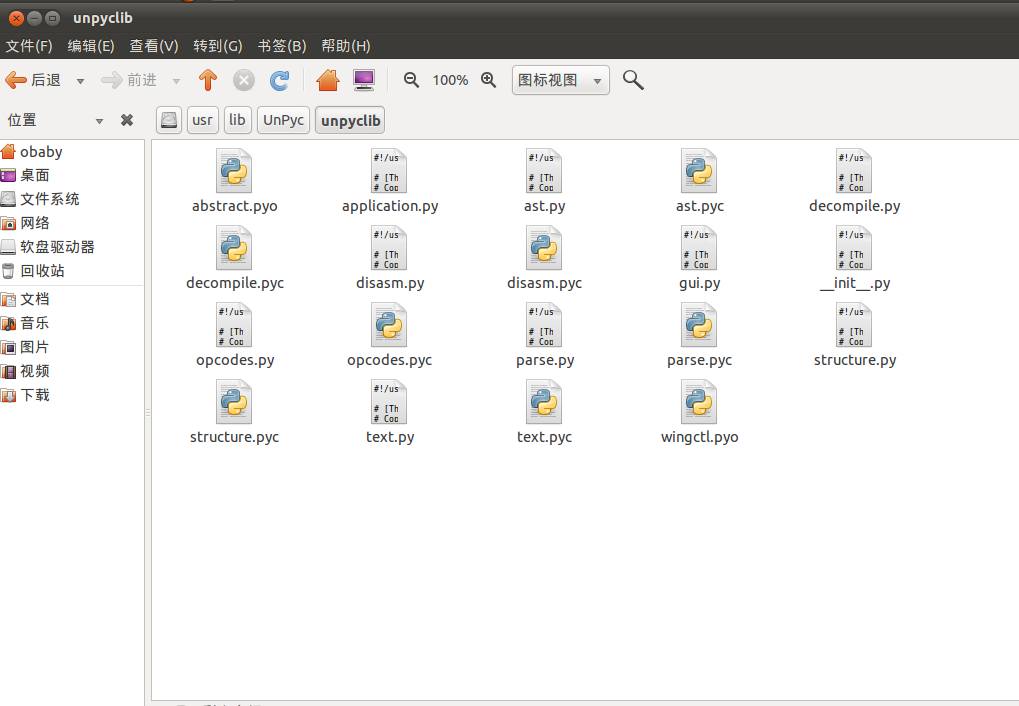This screenshot has width=1019, height=706.
Task: Click the search magnifier icon
Action: (x=633, y=80)
